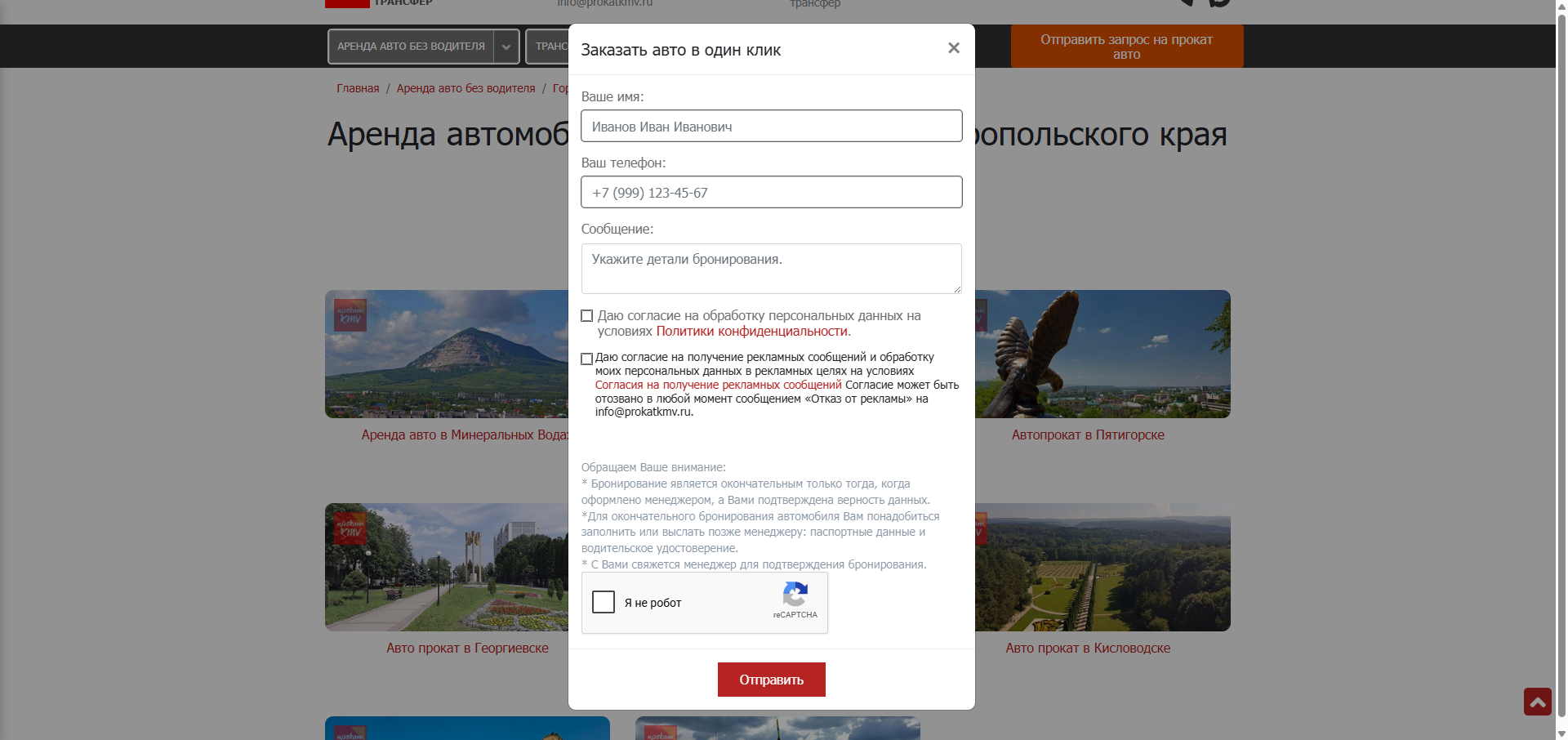The width and height of the screenshot is (1568, 740).
Task: Click the textarea resize handle corner
Action: click(956, 288)
